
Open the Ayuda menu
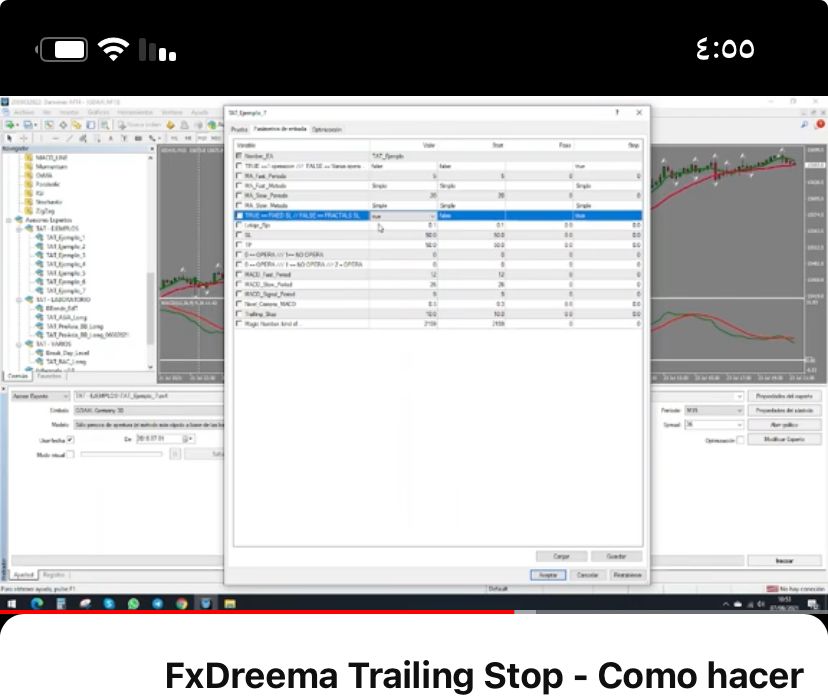[200, 112]
